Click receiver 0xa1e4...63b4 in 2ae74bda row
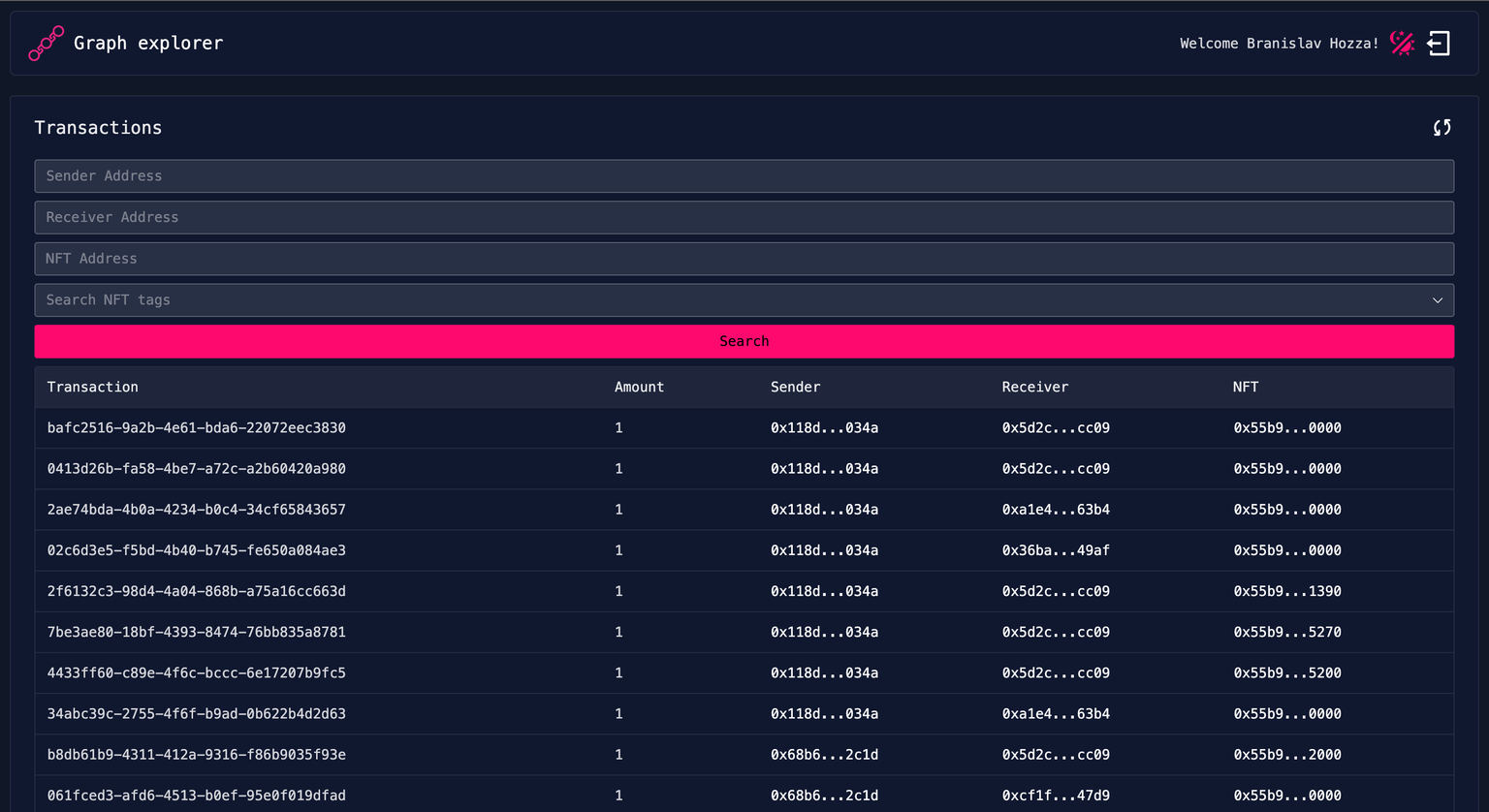Viewport: 1489px width, 812px height. 1056,509
